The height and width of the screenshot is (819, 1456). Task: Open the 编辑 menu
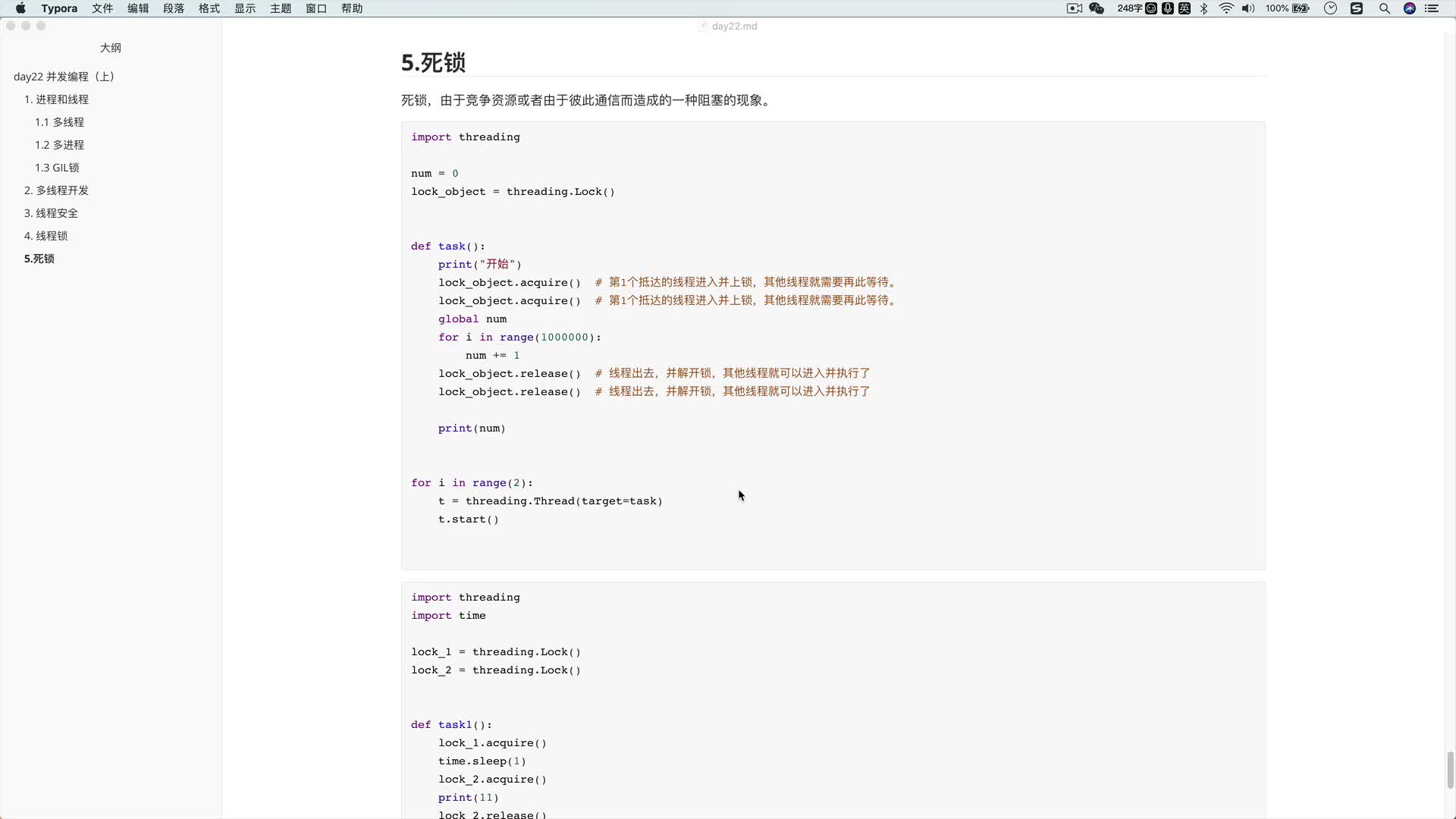(x=138, y=8)
